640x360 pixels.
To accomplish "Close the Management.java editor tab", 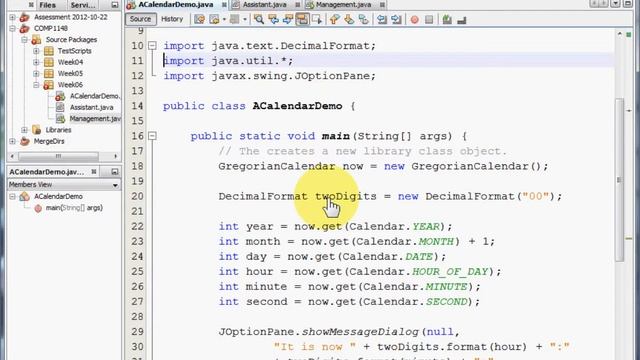I will (382, 5).
